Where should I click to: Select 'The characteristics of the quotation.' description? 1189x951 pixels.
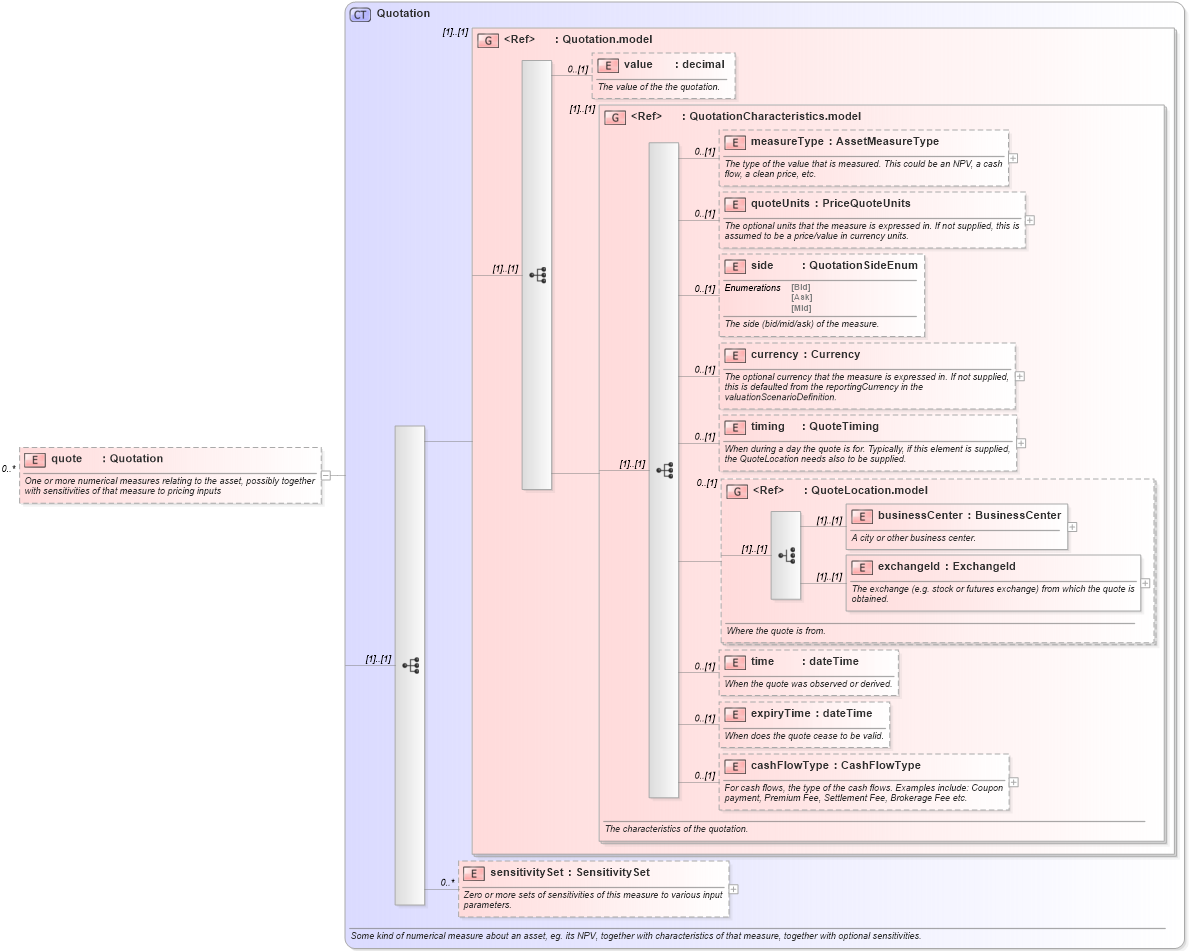(676, 829)
